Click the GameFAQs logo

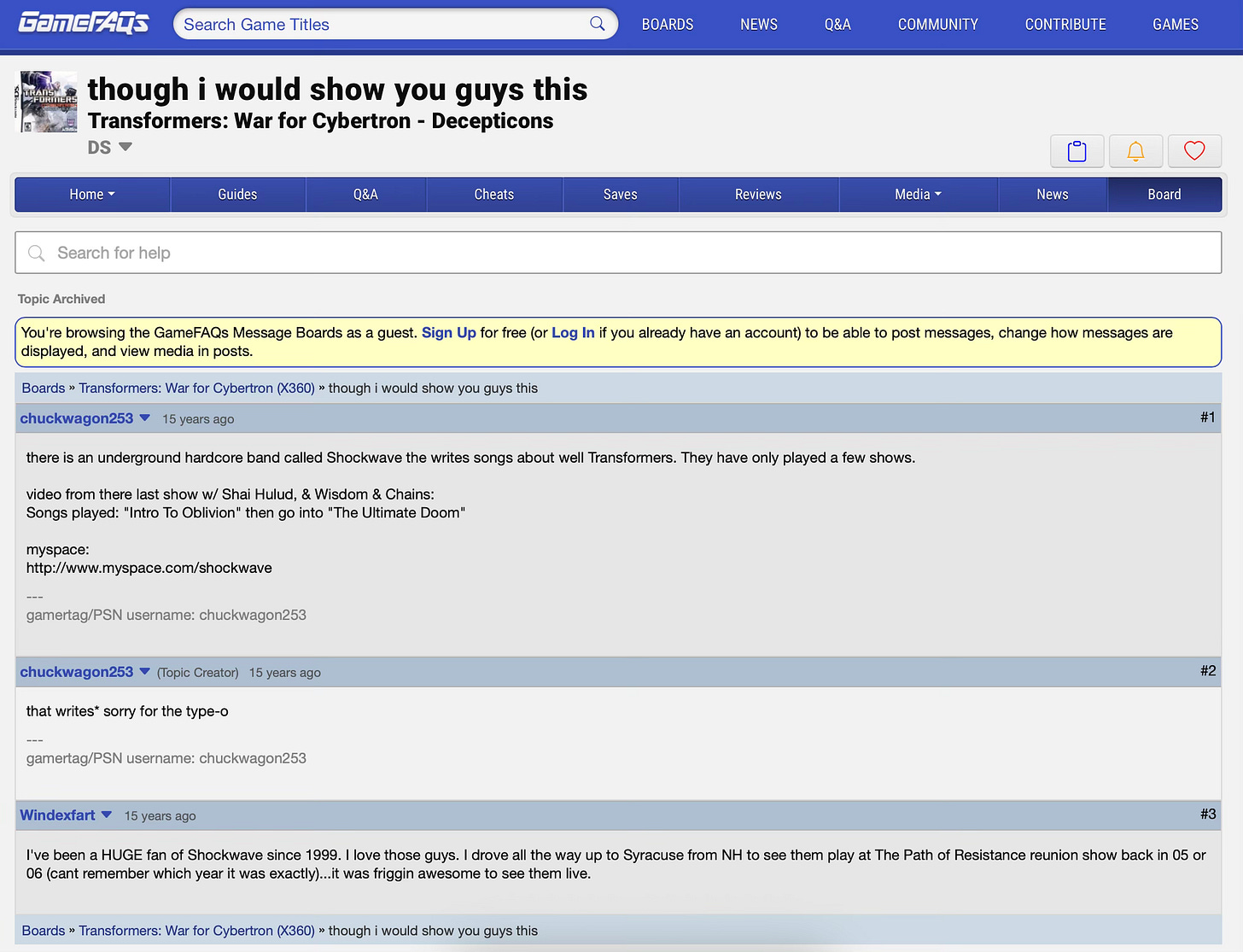(x=84, y=23)
